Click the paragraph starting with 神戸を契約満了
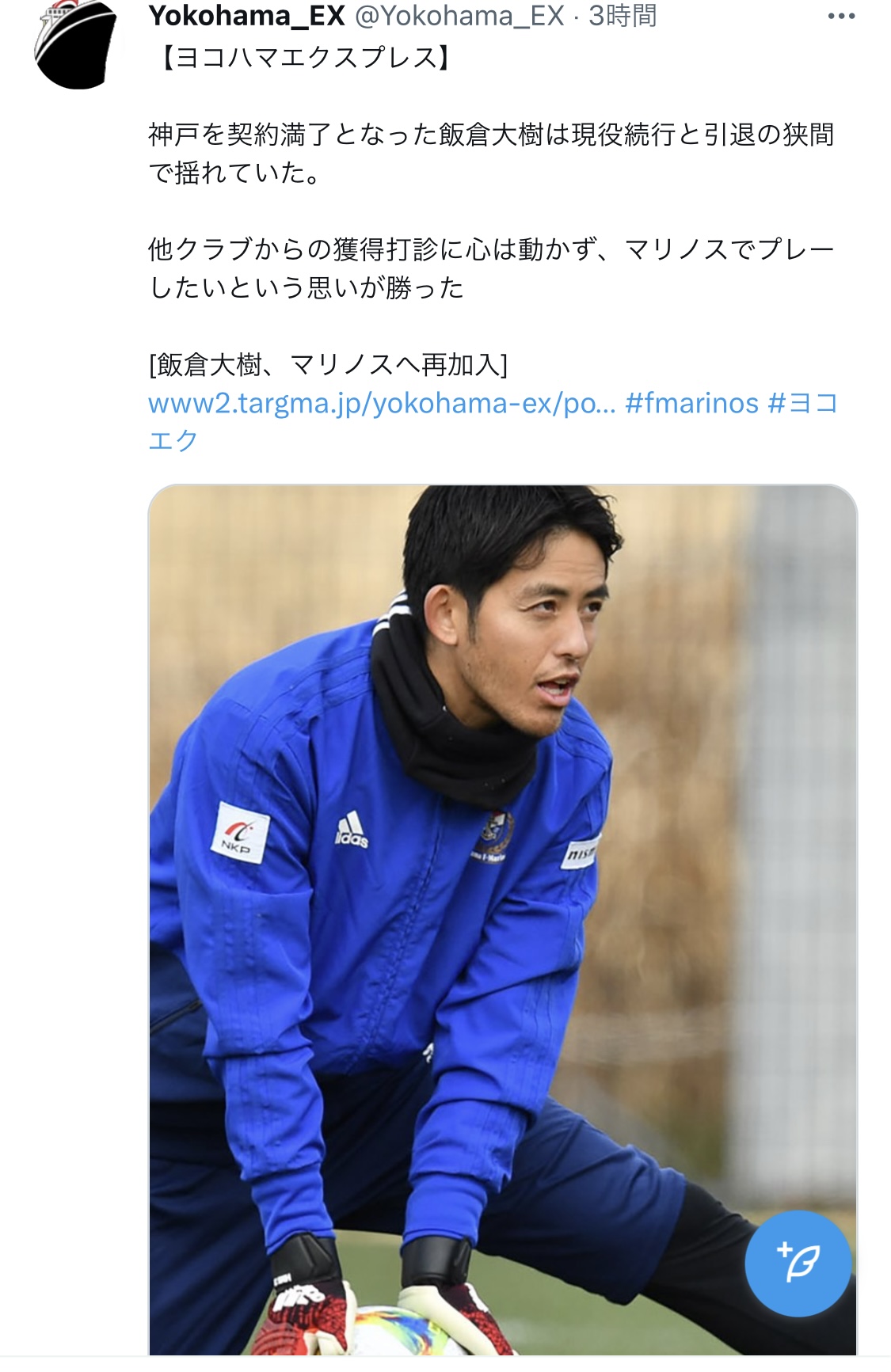Screen dimensions: 891x1372 click(x=491, y=154)
